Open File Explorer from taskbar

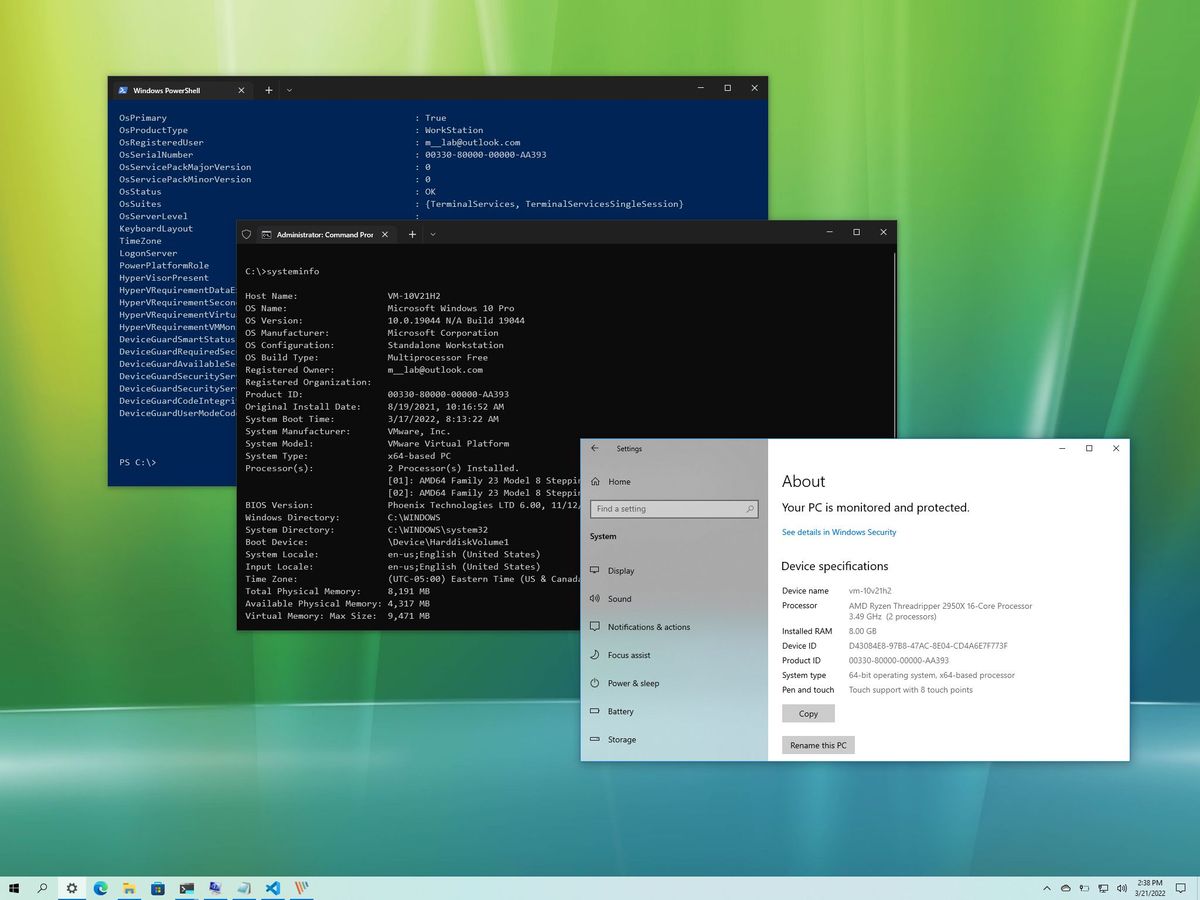(x=129, y=888)
